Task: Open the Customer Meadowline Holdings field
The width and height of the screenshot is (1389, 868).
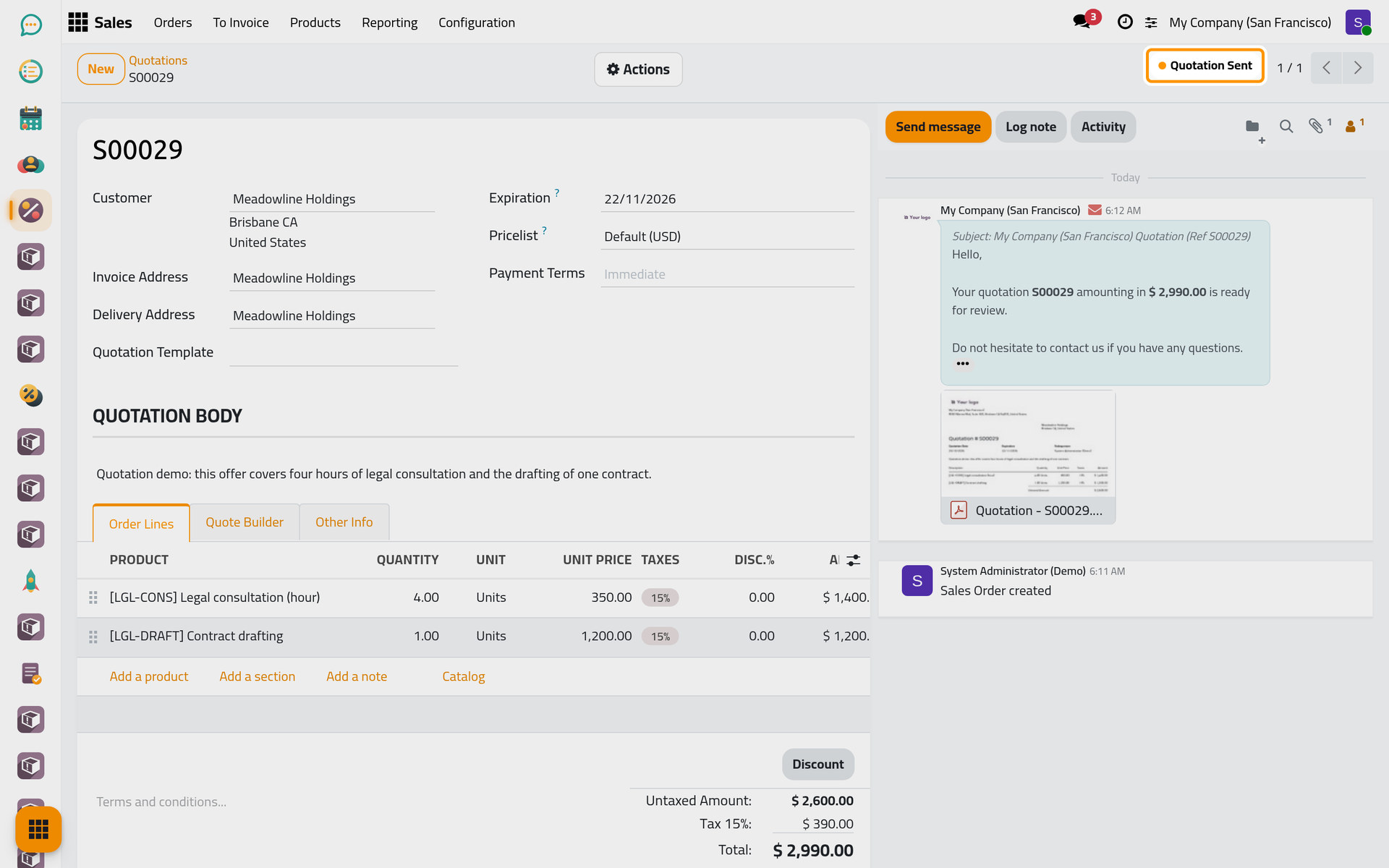Action: click(331, 199)
